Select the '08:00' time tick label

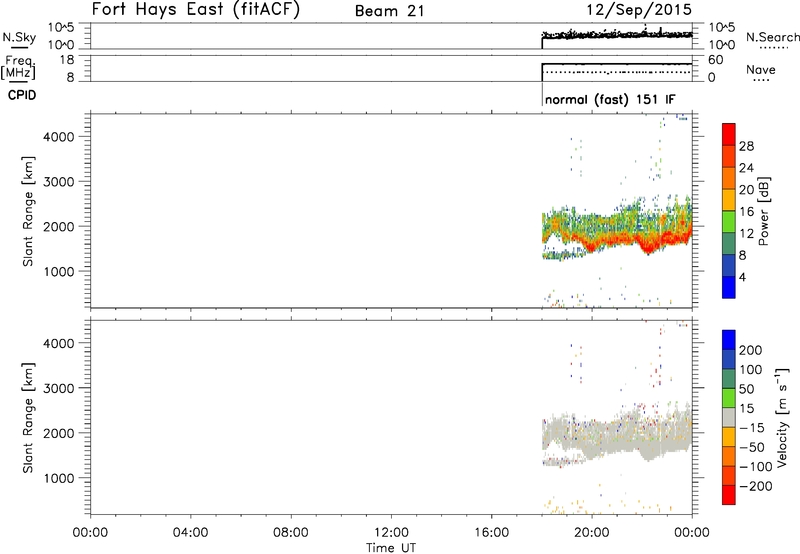(x=291, y=533)
